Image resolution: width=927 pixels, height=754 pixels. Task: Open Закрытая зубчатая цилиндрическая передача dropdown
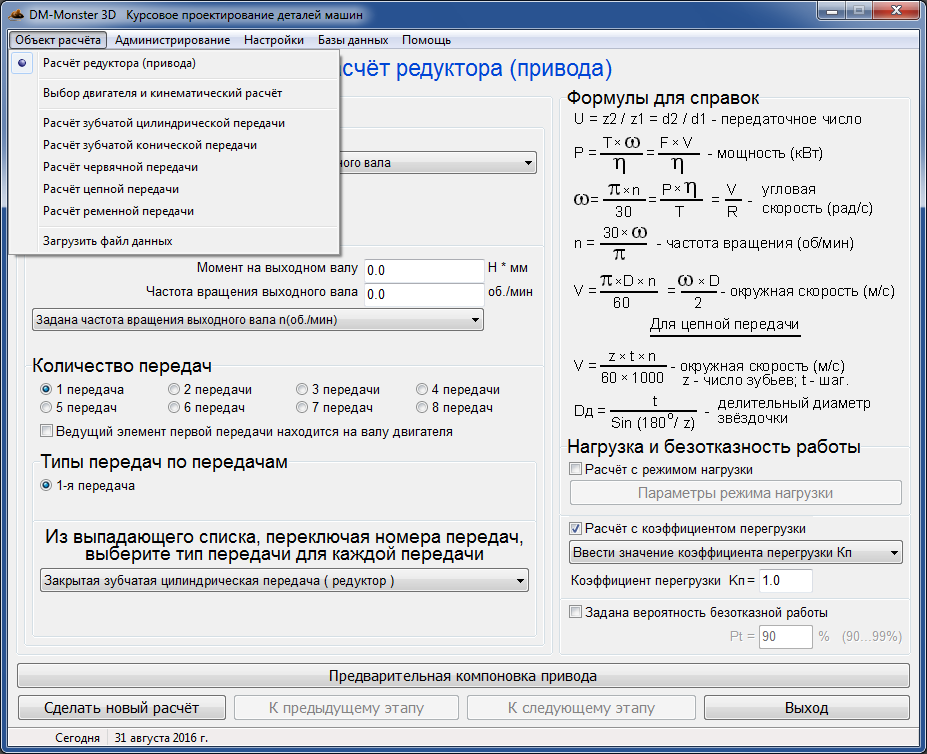(x=284, y=580)
